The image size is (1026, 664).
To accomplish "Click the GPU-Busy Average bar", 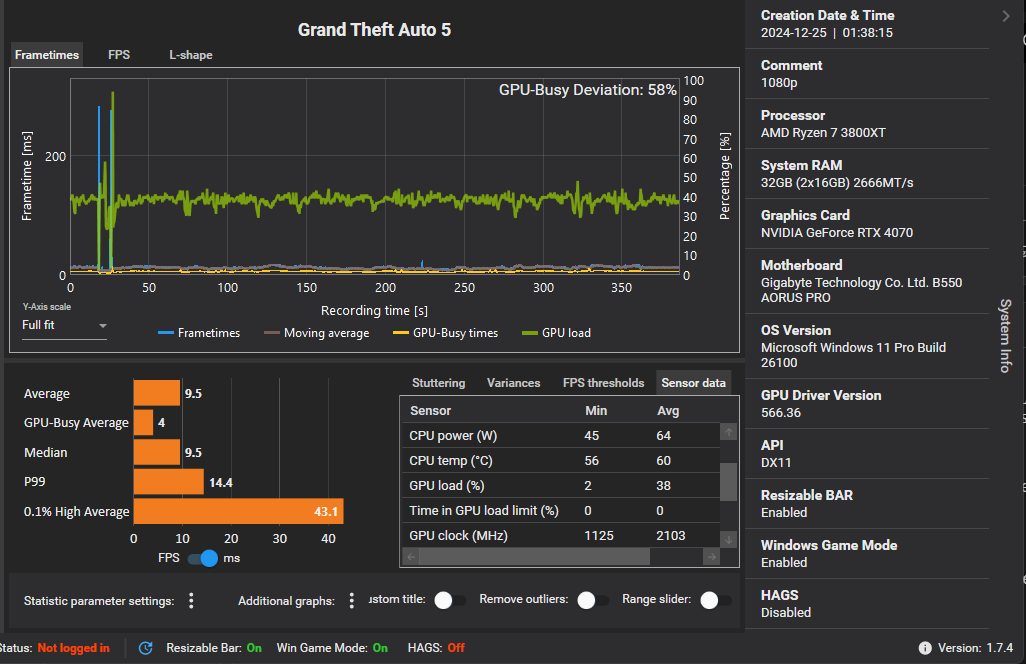I will click(x=143, y=423).
